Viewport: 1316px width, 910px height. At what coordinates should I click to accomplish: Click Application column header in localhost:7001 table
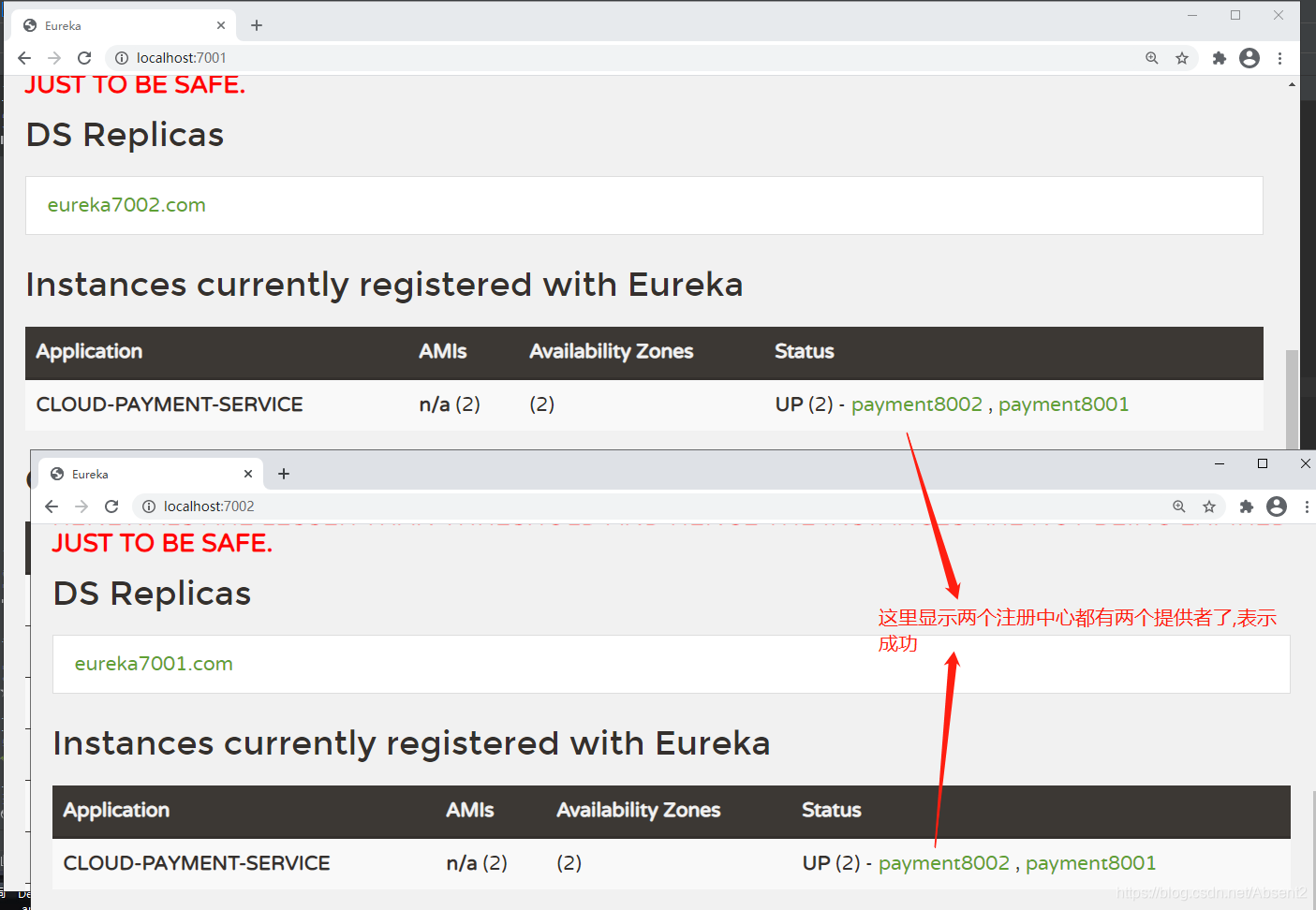[x=90, y=352]
